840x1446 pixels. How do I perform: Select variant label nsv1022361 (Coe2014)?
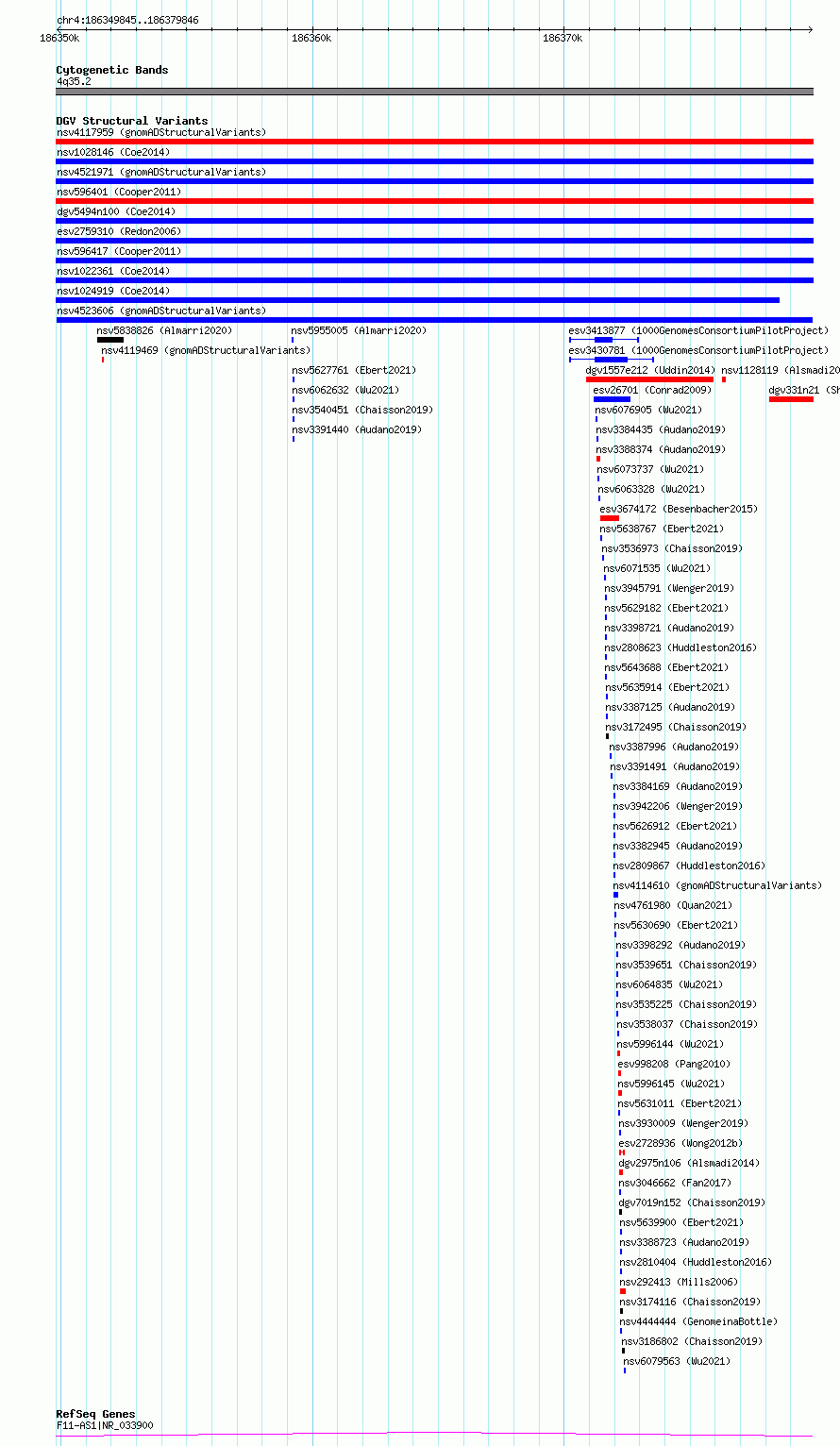113,271
